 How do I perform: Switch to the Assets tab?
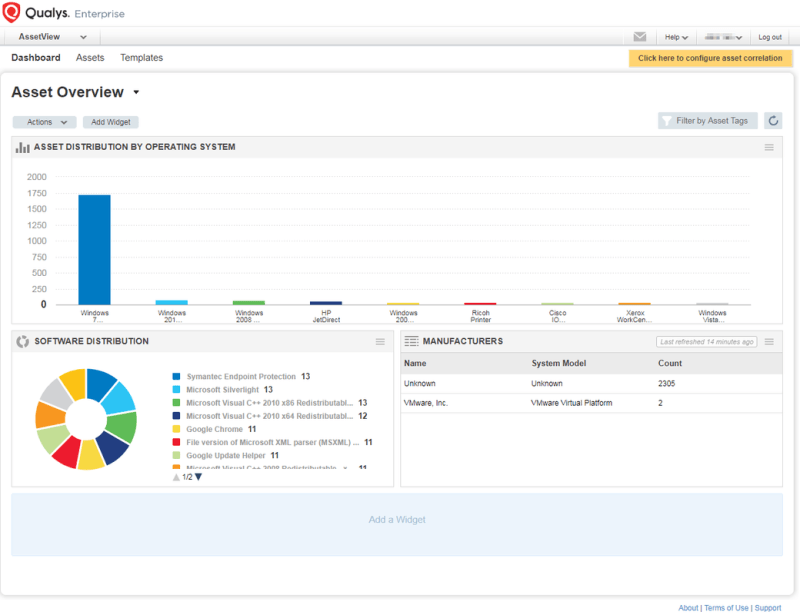tap(90, 58)
